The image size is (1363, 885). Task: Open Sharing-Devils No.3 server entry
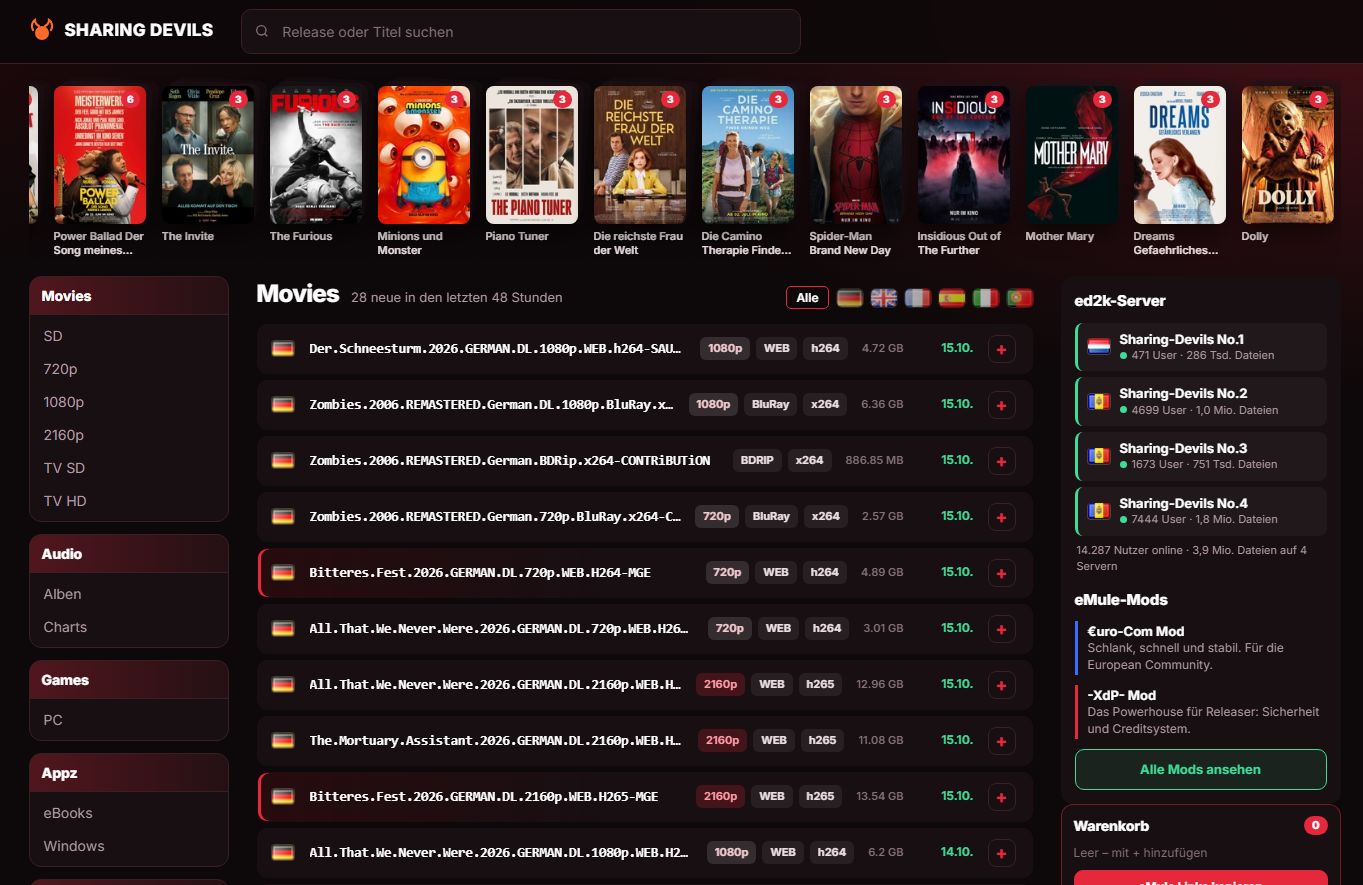click(x=1201, y=456)
